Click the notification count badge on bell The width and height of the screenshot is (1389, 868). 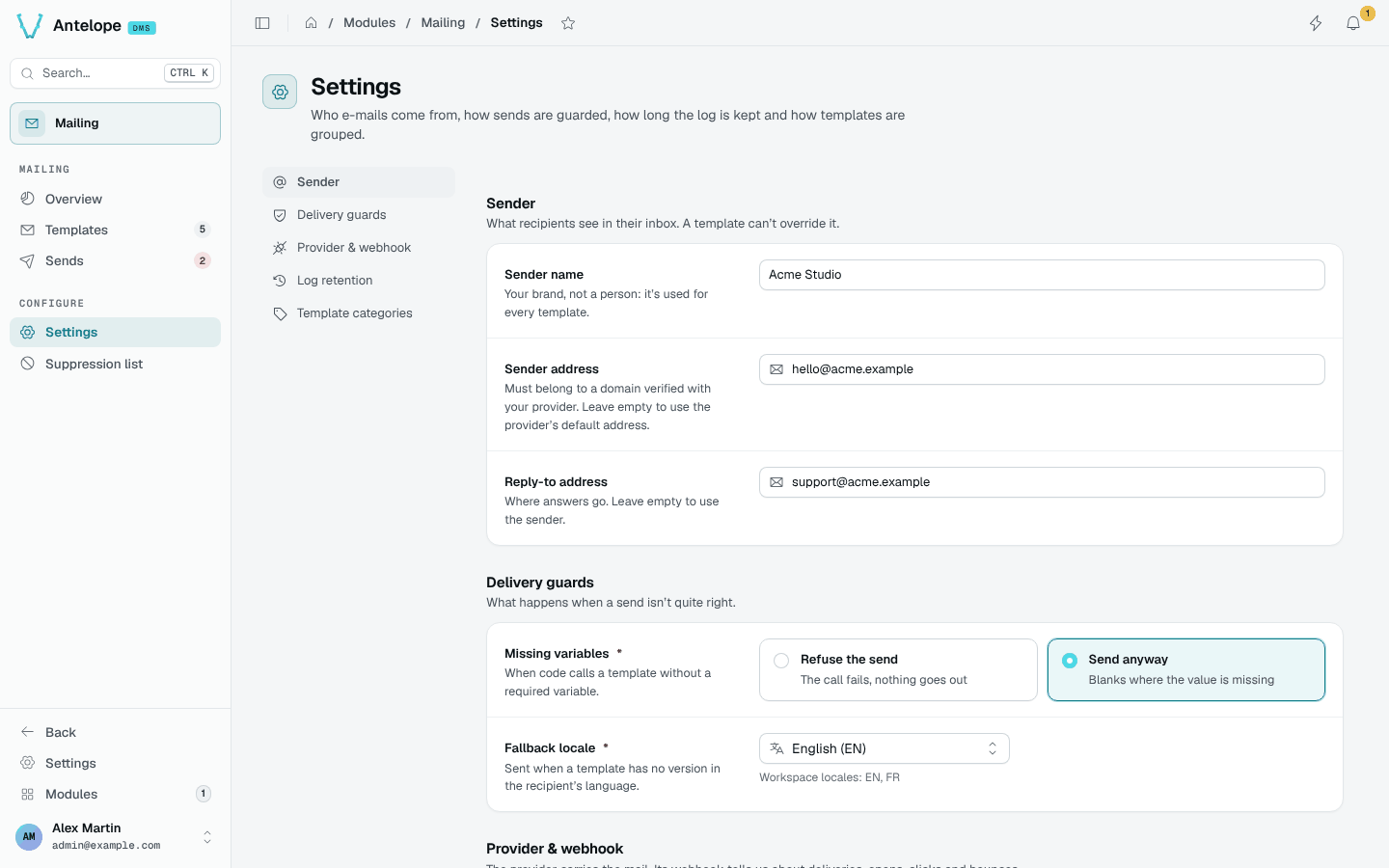point(1368,14)
